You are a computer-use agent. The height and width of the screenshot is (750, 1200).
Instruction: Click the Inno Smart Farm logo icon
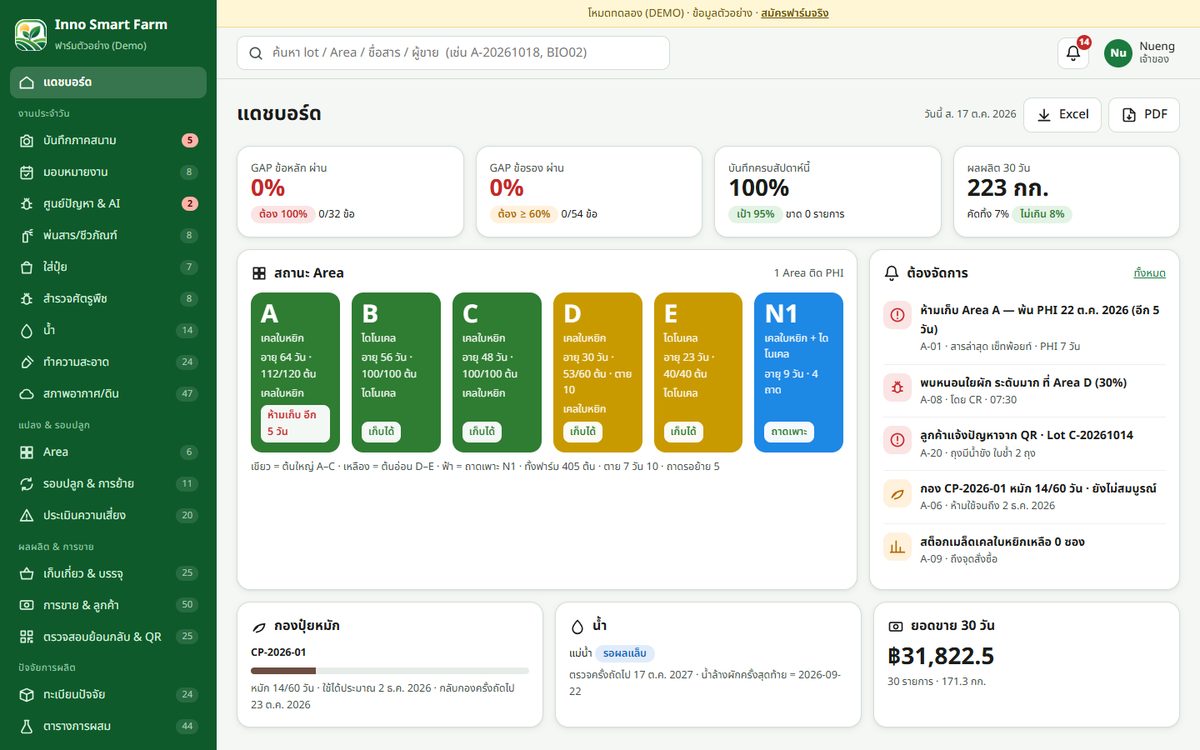(x=31, y=35)
